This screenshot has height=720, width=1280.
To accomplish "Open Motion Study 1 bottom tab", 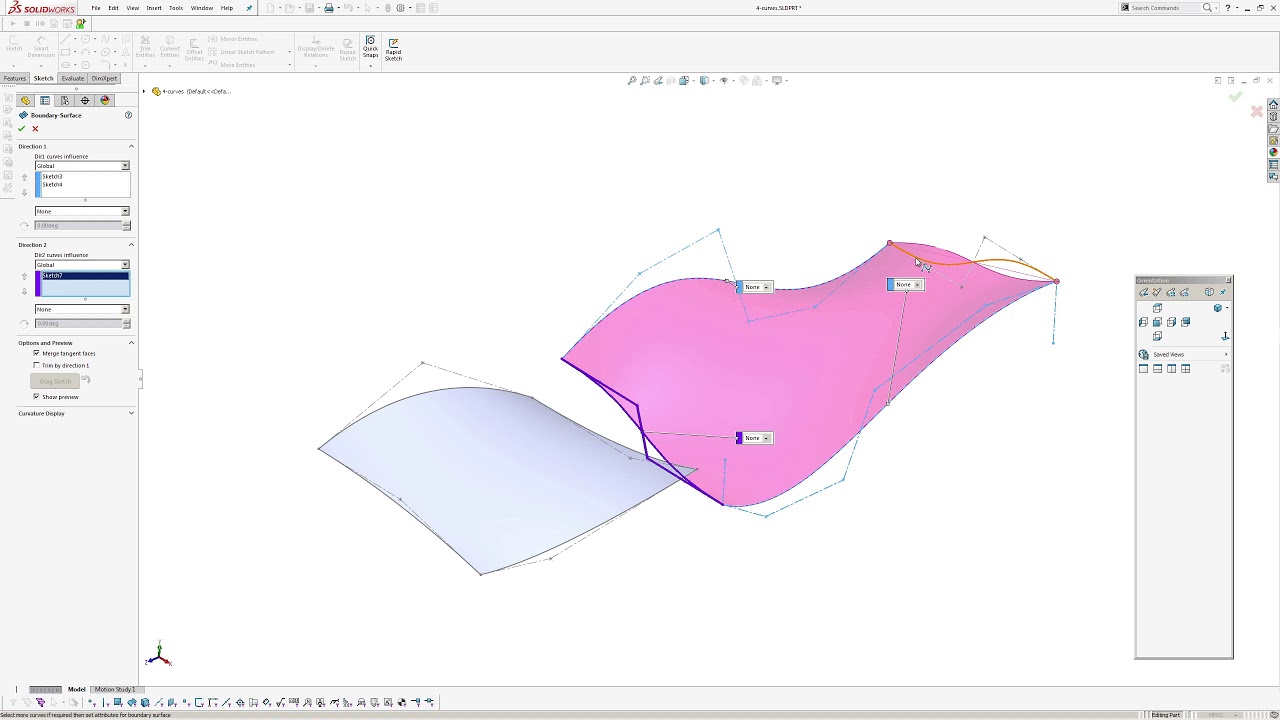I will pyautogui.click(x=115, y=689).
